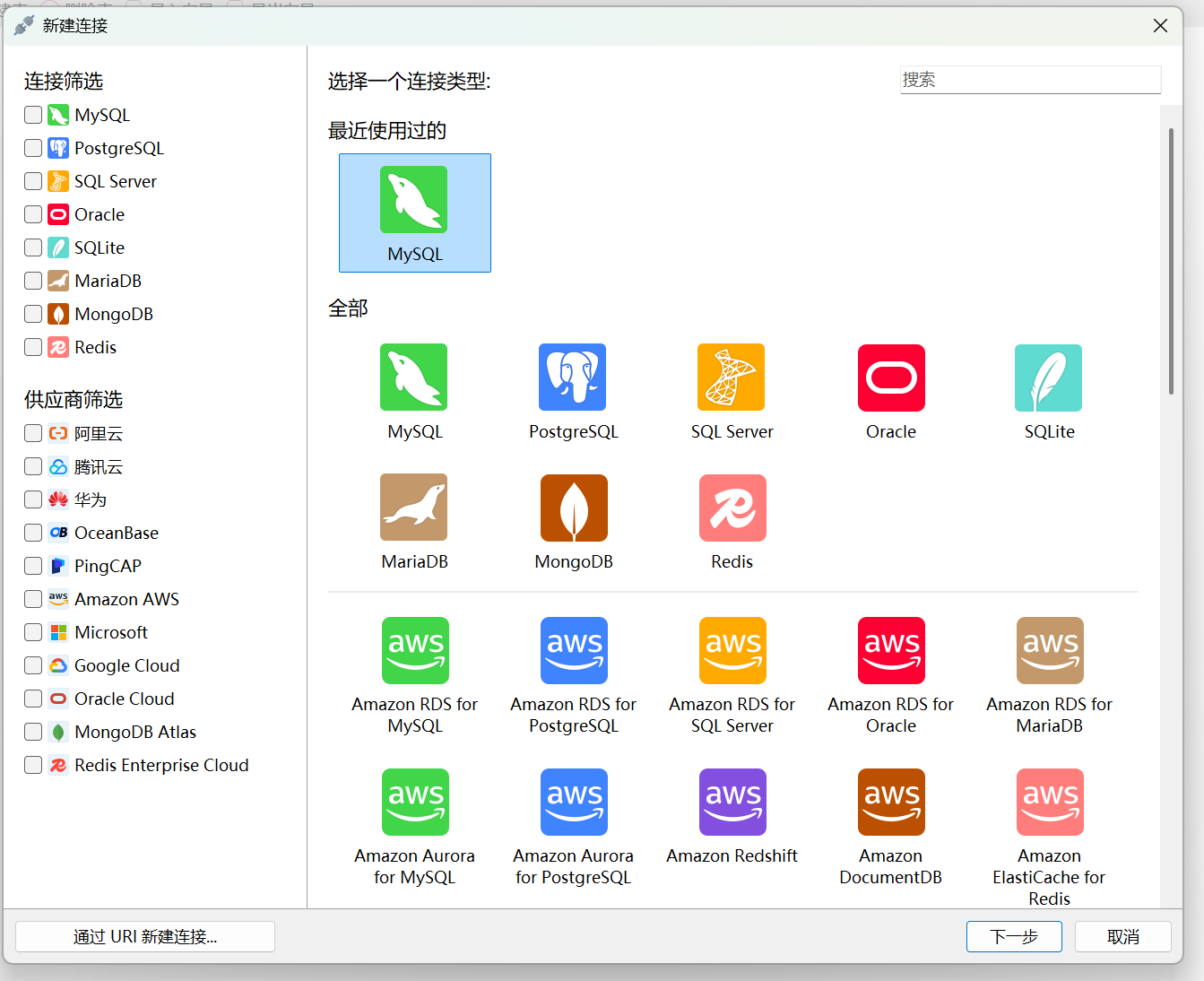
Task: Enable the SQLite filter checkbox
Action: pos(33,247)
